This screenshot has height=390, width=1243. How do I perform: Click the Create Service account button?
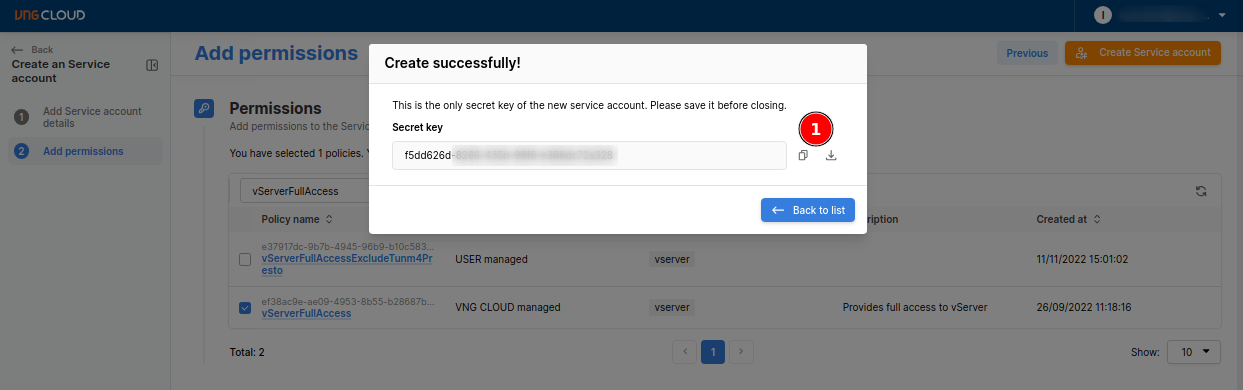pyautogui.click(x=1143, y=53)
